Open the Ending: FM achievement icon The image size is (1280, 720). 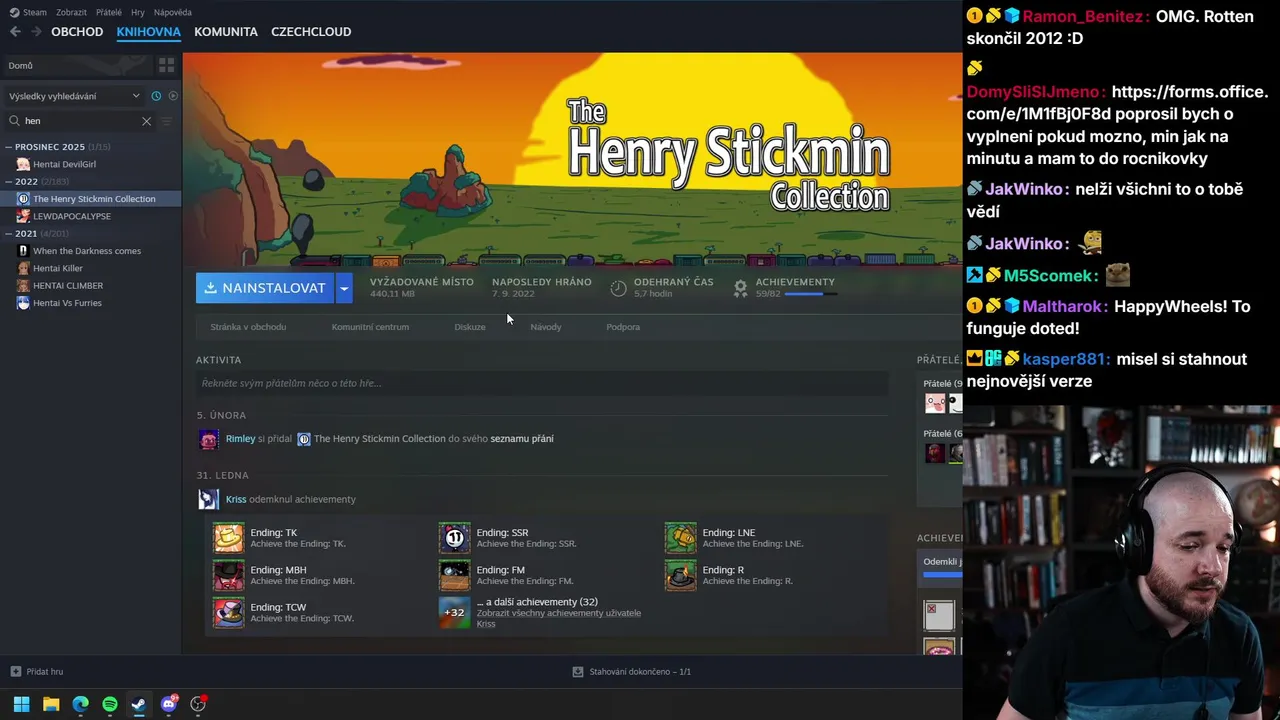[x=454, y=575]
